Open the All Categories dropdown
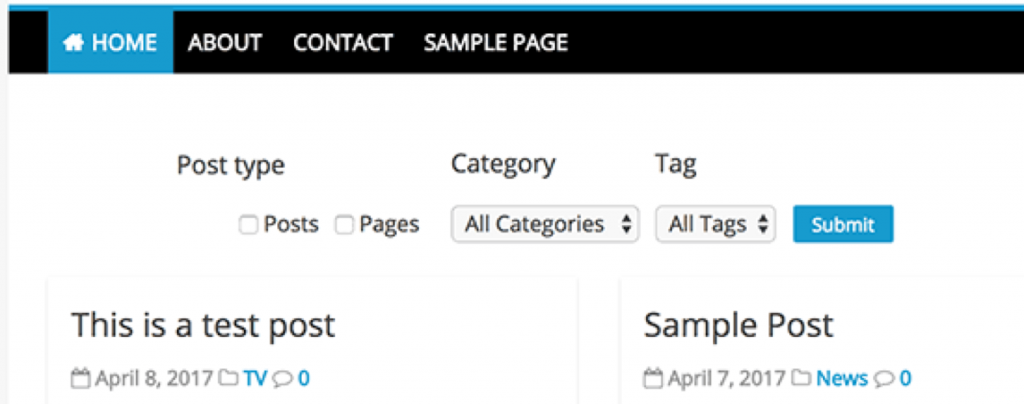 click(545, 225)
